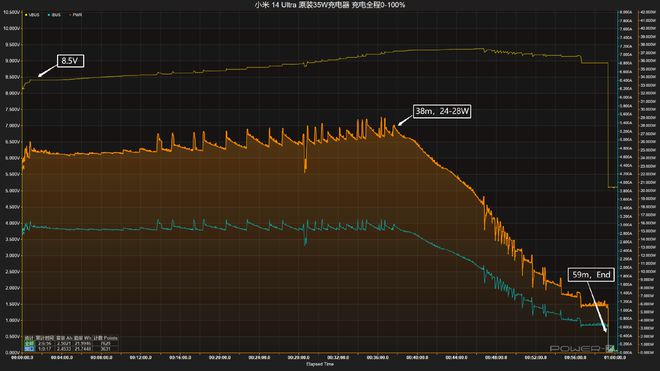
Task: Select the 59m, End annotation box
Action: 591,275
